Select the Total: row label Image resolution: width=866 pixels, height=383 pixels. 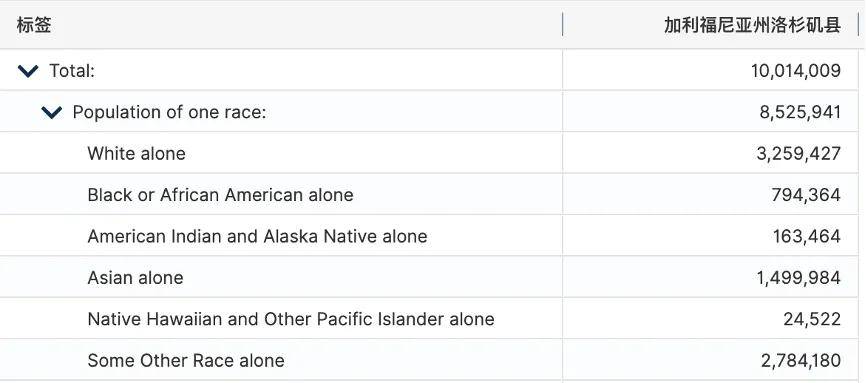point(72,71)
